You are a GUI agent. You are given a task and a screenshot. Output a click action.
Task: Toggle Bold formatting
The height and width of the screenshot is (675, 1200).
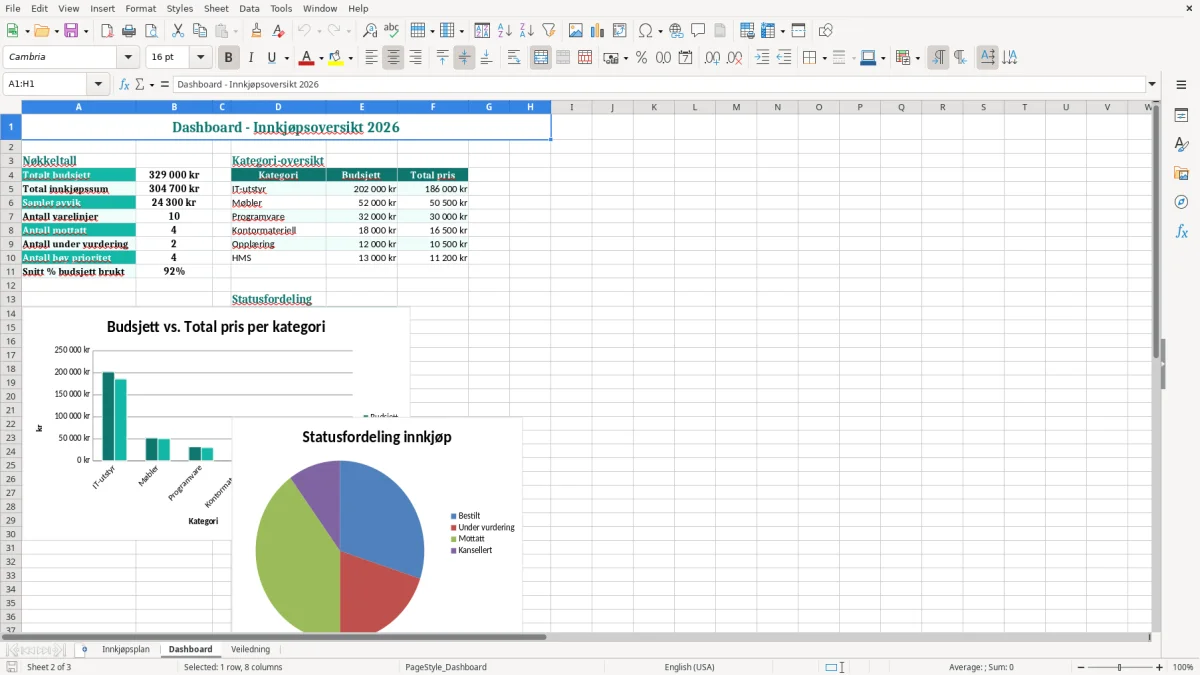pyautogui.click(x=228, y=58)
